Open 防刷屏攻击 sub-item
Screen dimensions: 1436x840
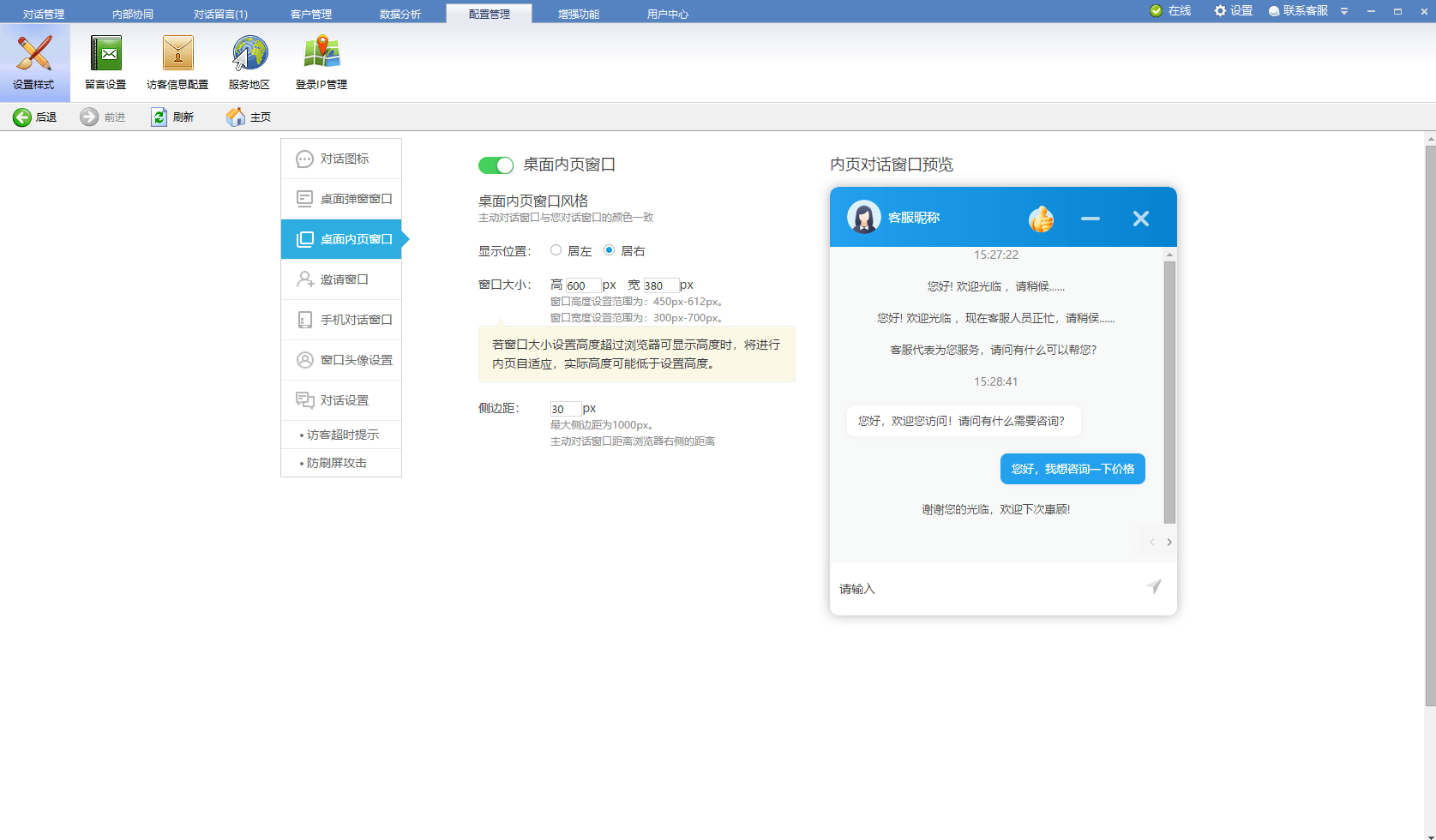[341, 463]
